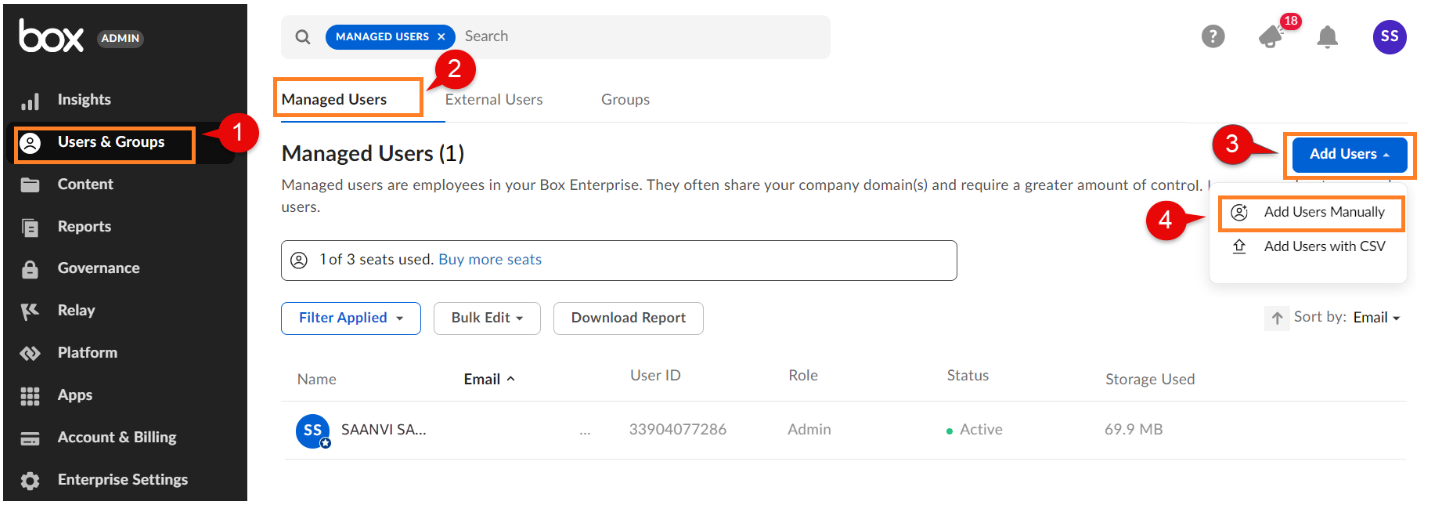
Task: Open Relay section
Action: click(76, 310)
